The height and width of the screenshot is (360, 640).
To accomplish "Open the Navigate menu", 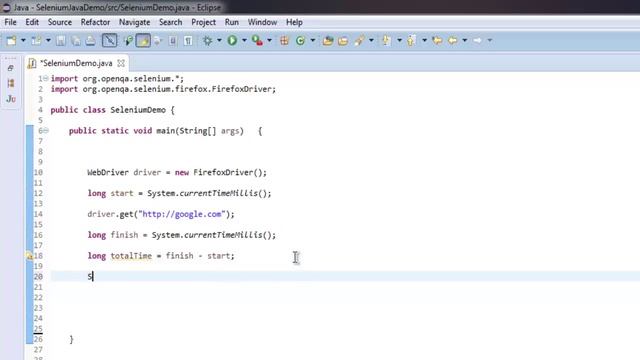I will 134,22.
